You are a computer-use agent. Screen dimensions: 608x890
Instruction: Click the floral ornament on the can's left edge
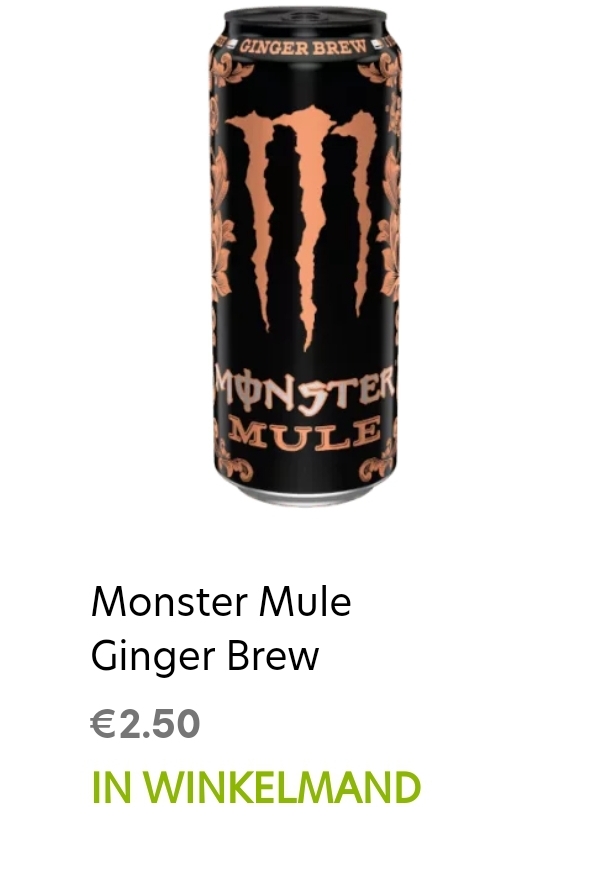220,227
